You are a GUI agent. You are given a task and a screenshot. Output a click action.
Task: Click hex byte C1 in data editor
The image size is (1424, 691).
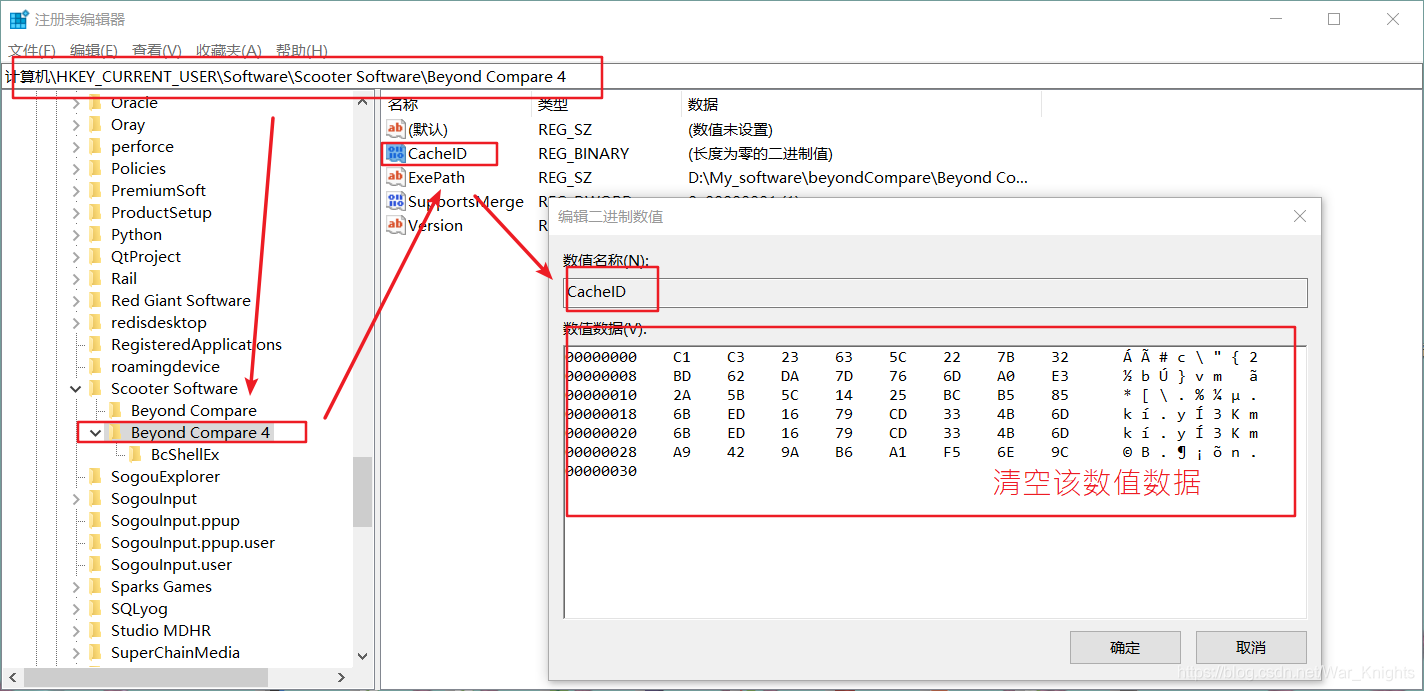681,357
